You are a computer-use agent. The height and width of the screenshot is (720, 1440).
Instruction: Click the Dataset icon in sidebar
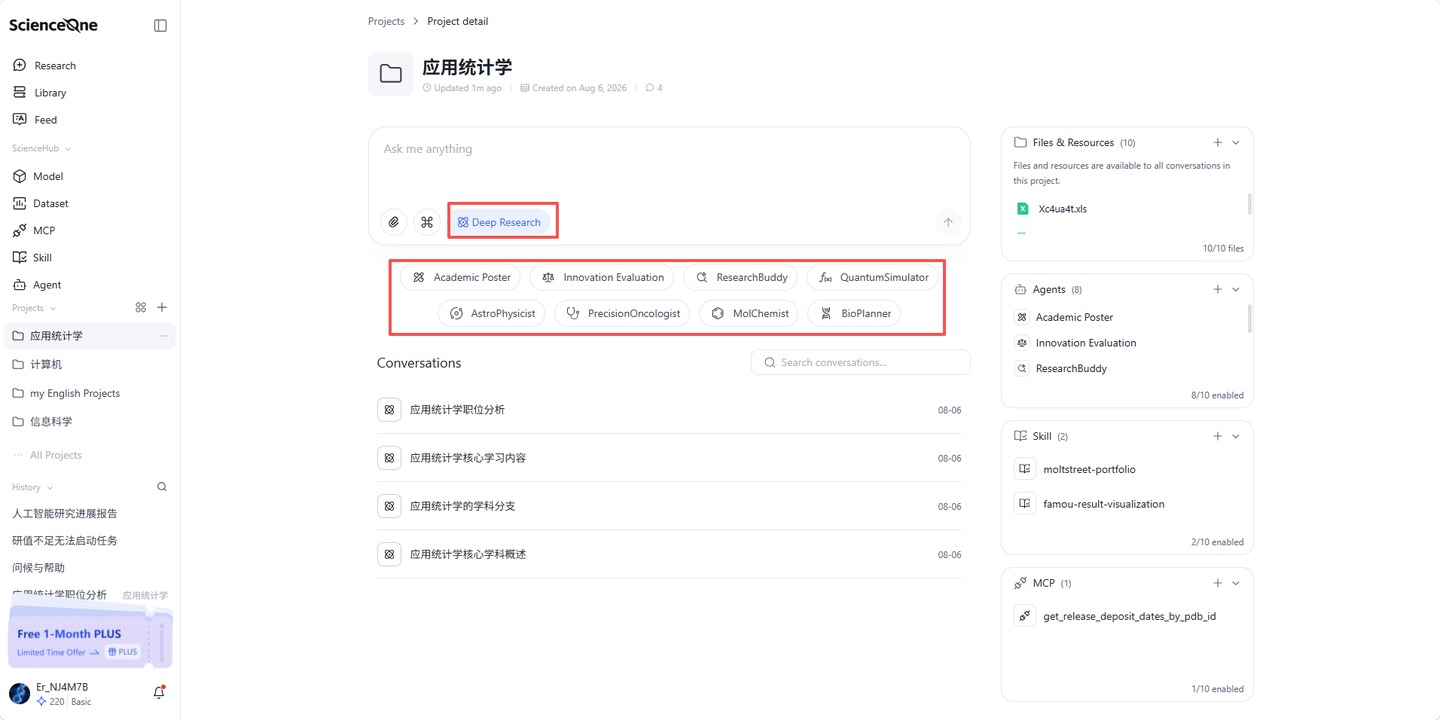pyautogui.click(x=19, y=203)
